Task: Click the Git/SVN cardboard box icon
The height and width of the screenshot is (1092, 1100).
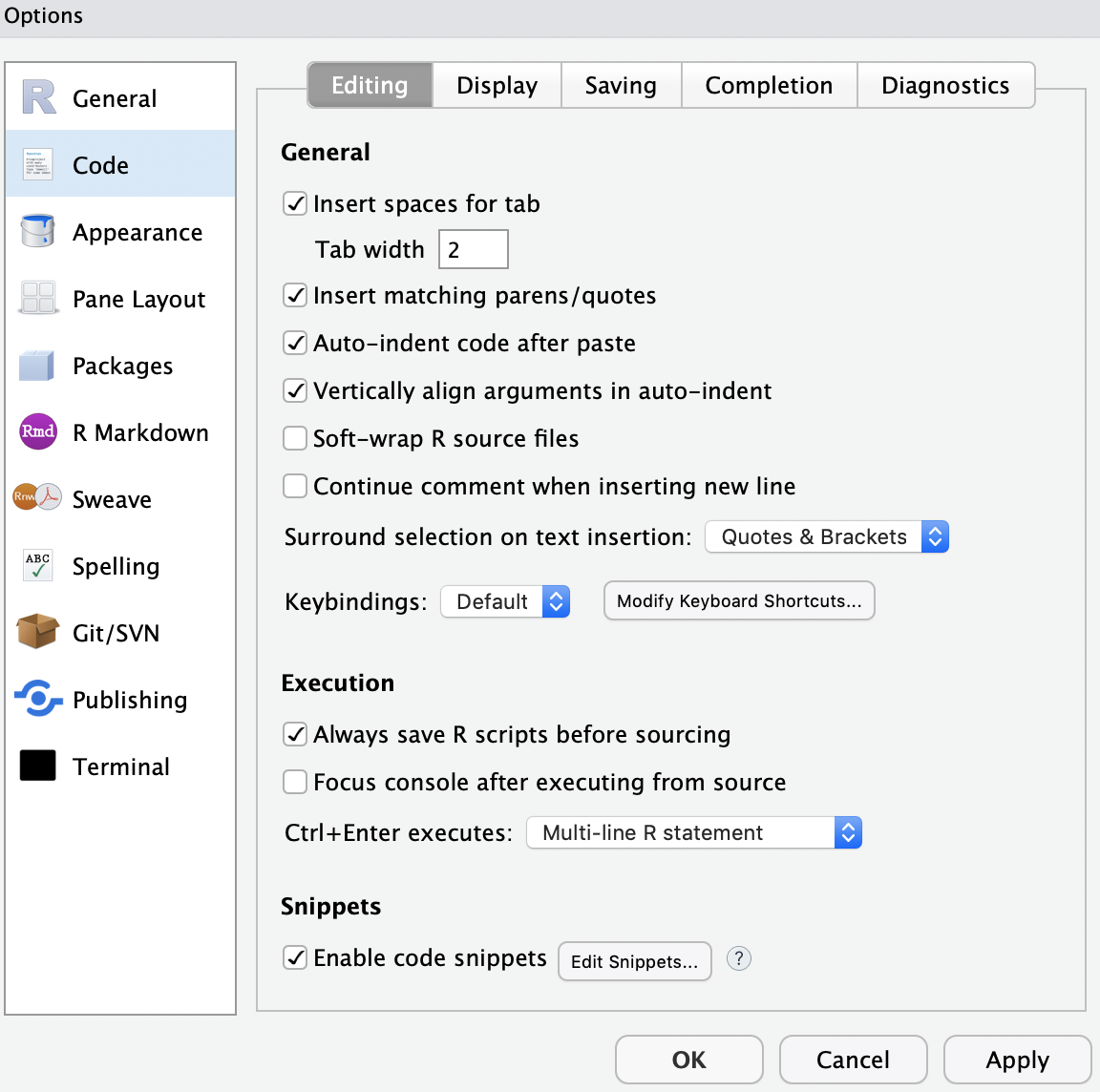Action: coord(38,631)
